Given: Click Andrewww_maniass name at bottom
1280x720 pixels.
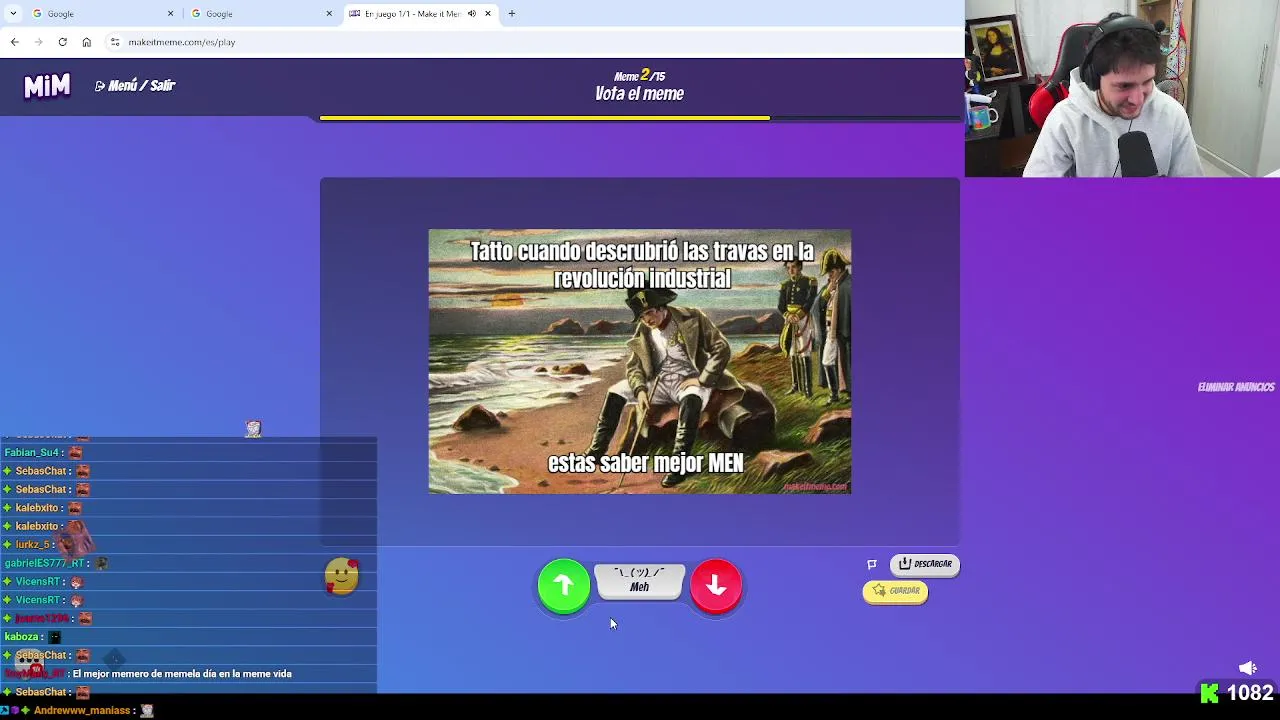Looking at the screenshot, I should [82, 710].
